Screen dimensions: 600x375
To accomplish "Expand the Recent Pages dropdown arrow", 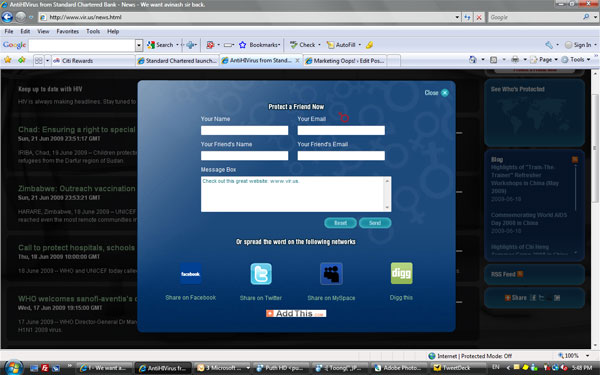I will 31,17.
